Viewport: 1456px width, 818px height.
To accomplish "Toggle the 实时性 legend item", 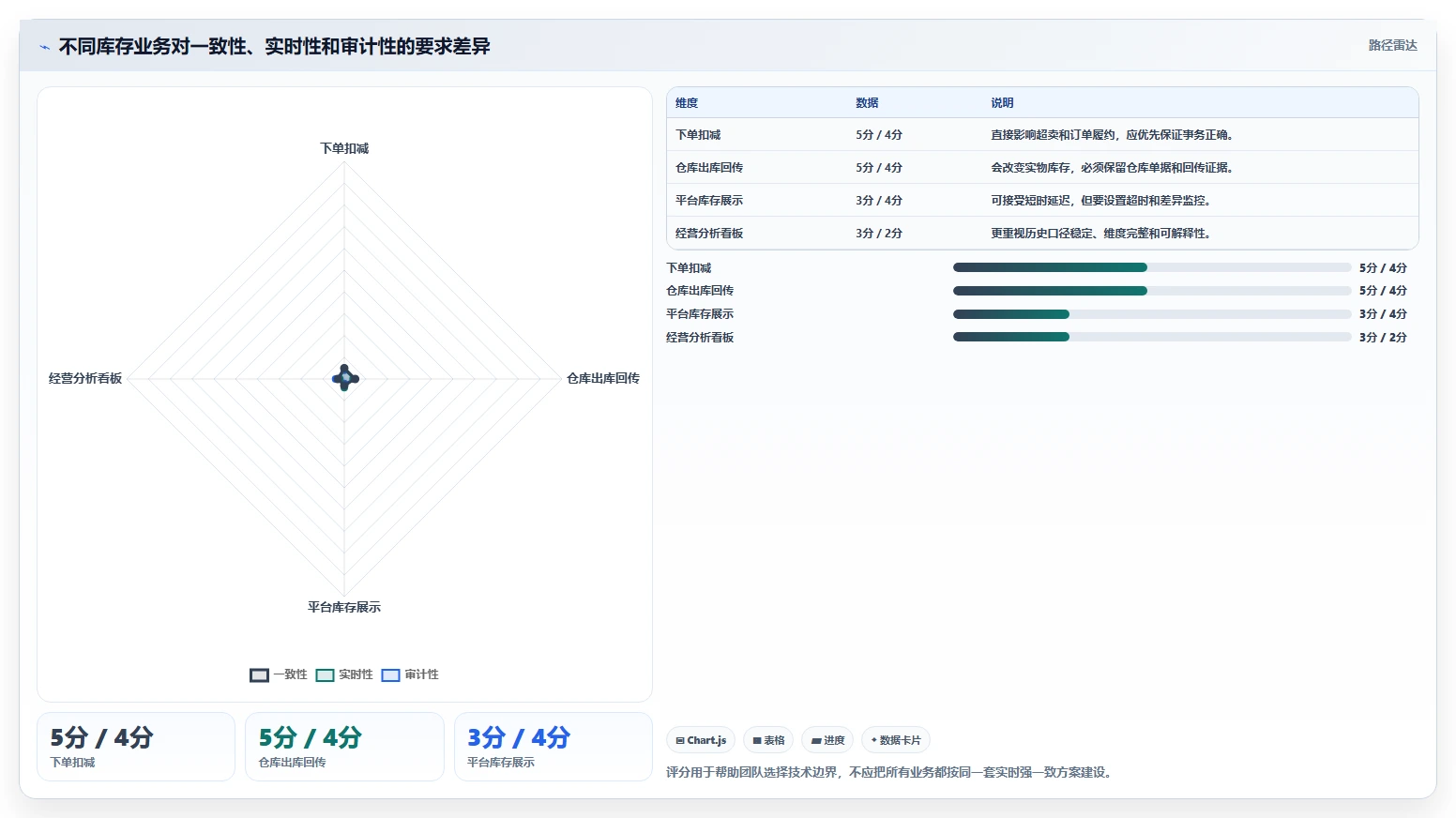I will (x=344, y=674).
